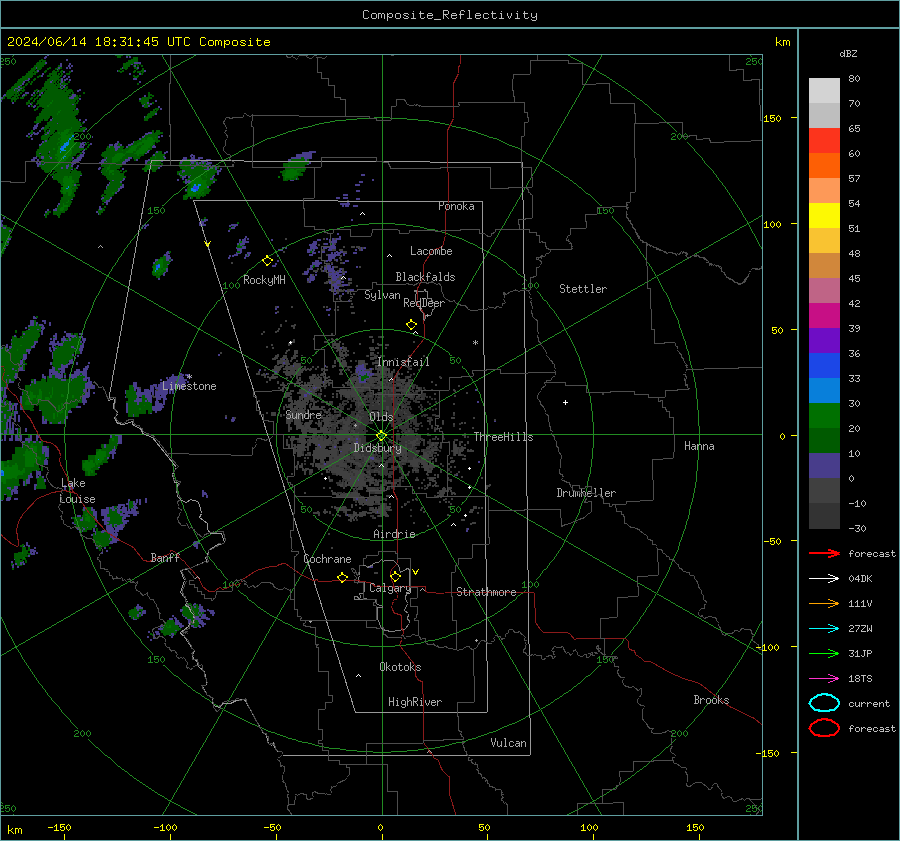Click the Blackfalds city label

pyautogui.click(x=425, y=277)
